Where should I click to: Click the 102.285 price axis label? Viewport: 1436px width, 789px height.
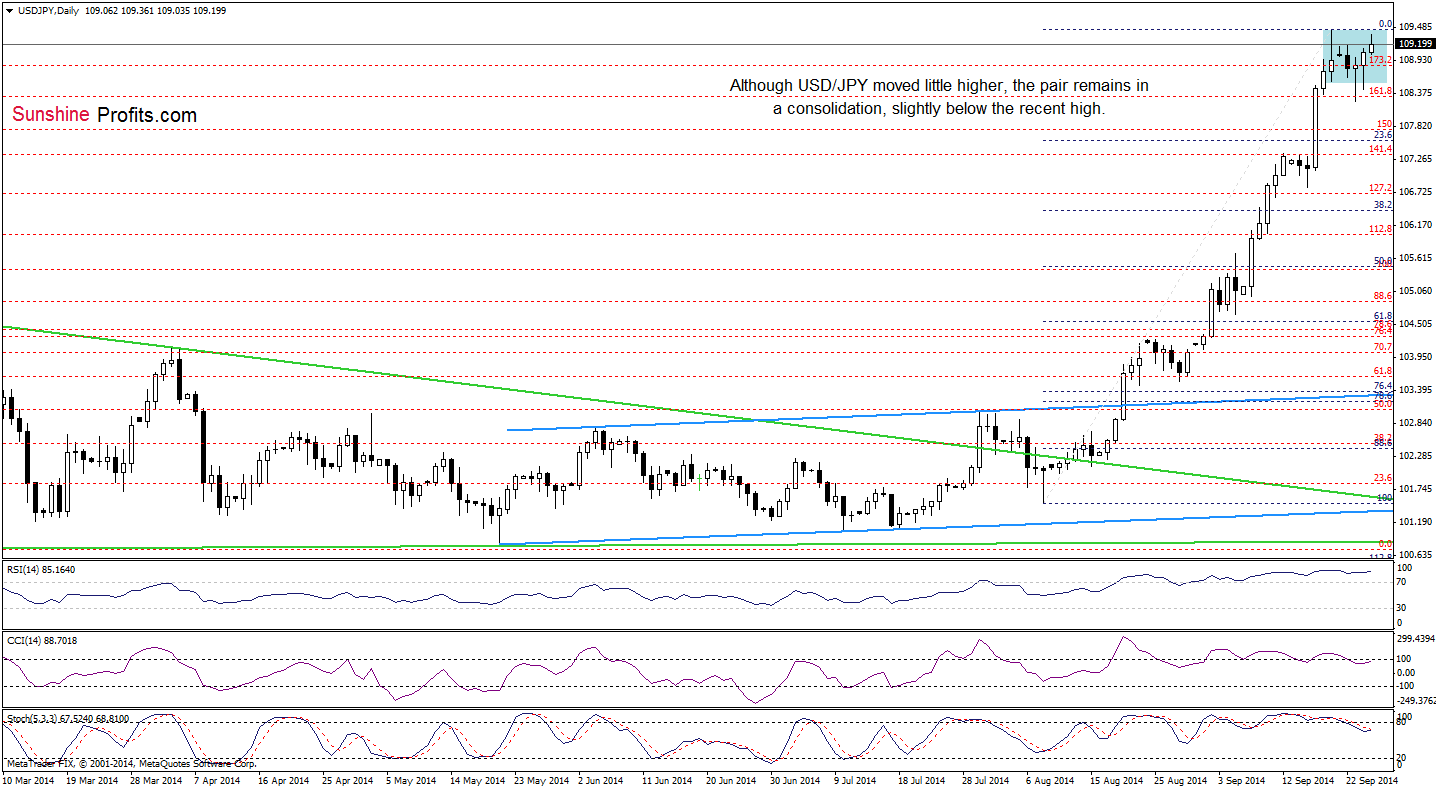[1415, 456]
